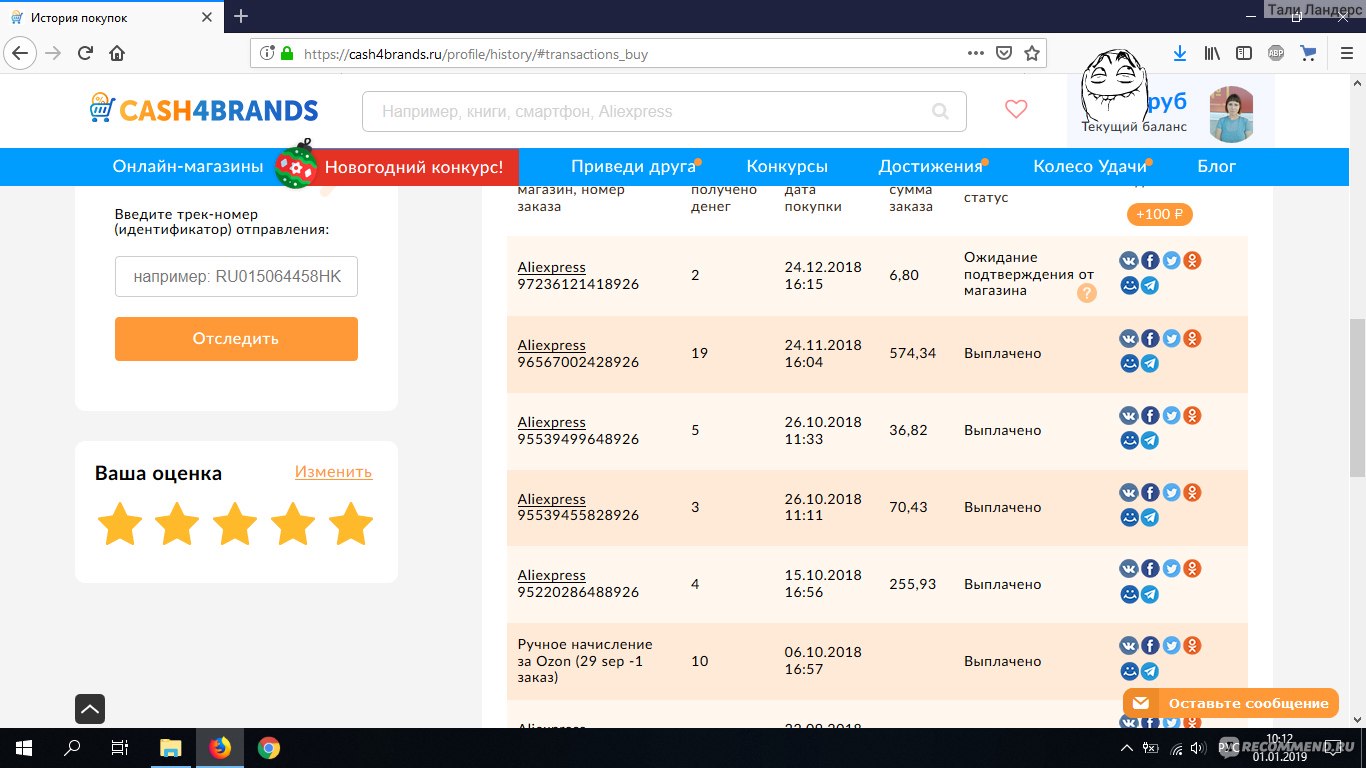Open Онлайн-магазины menu

point(188,167)
